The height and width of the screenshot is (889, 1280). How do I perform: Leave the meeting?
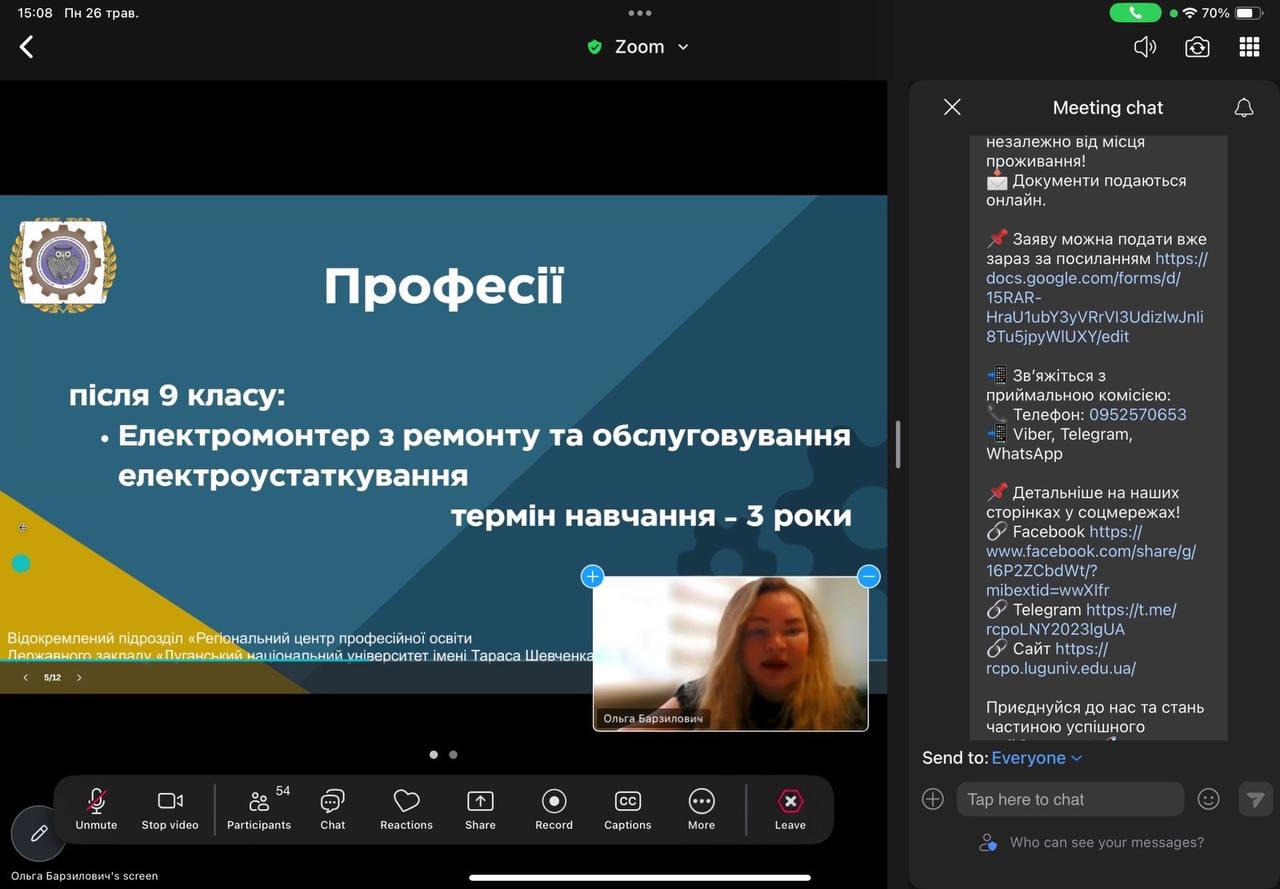(790, 809)
